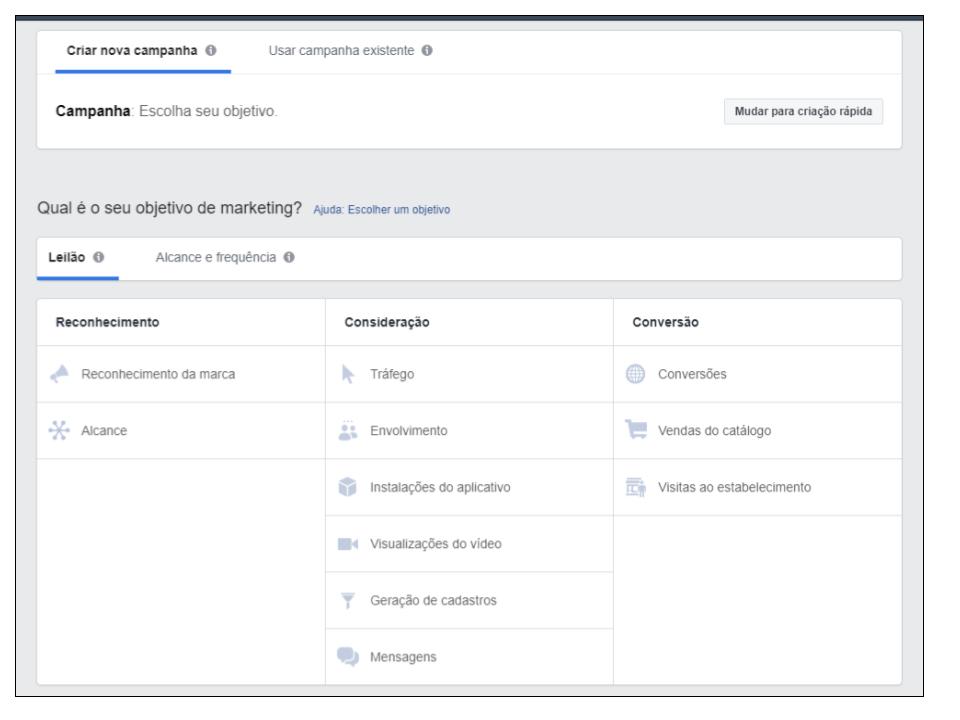This screenshot has width=960, height=720.
Task: Click the Consideração column header
Action: click(x=386, y=322)
